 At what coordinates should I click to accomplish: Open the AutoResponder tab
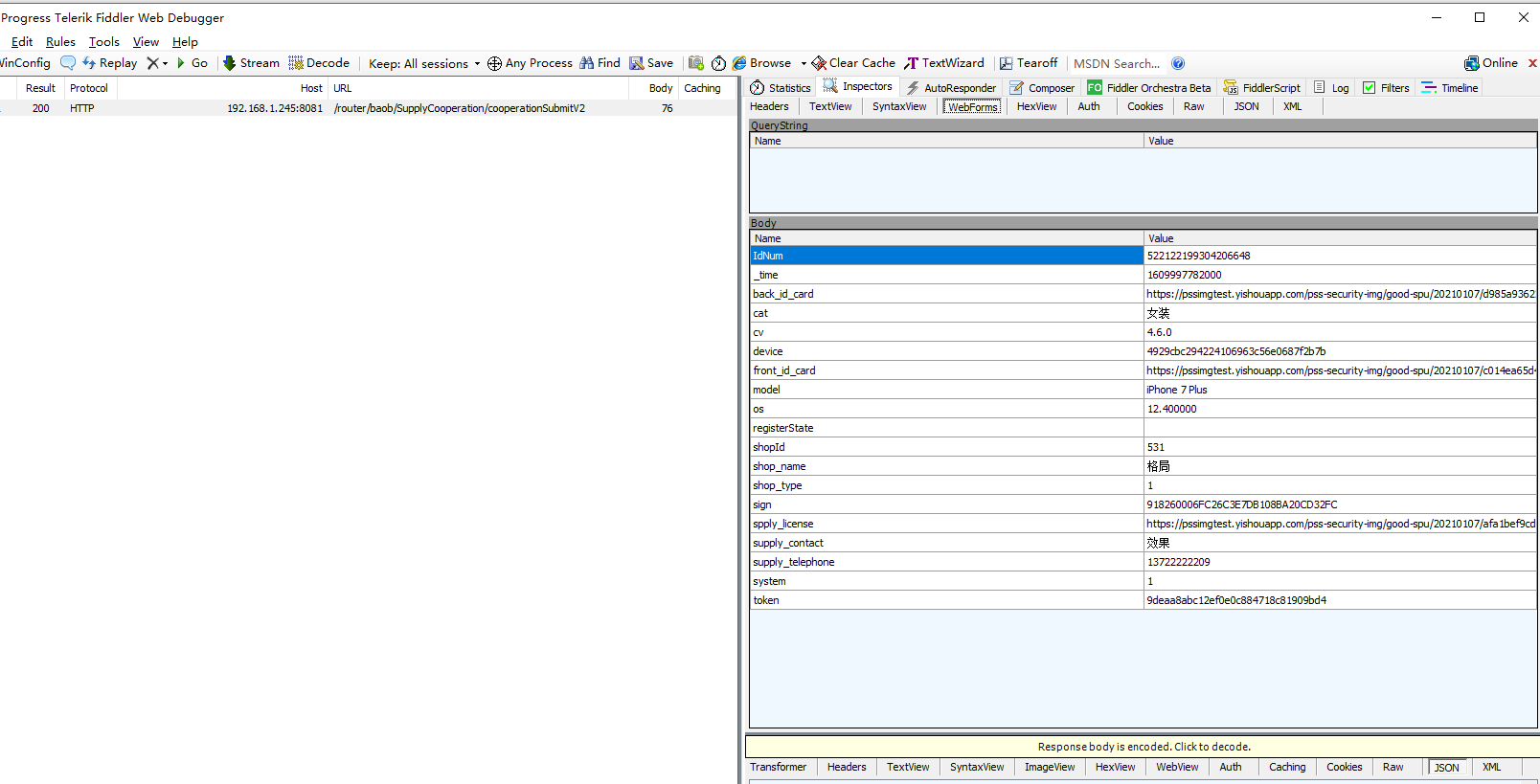coord(951,88)
